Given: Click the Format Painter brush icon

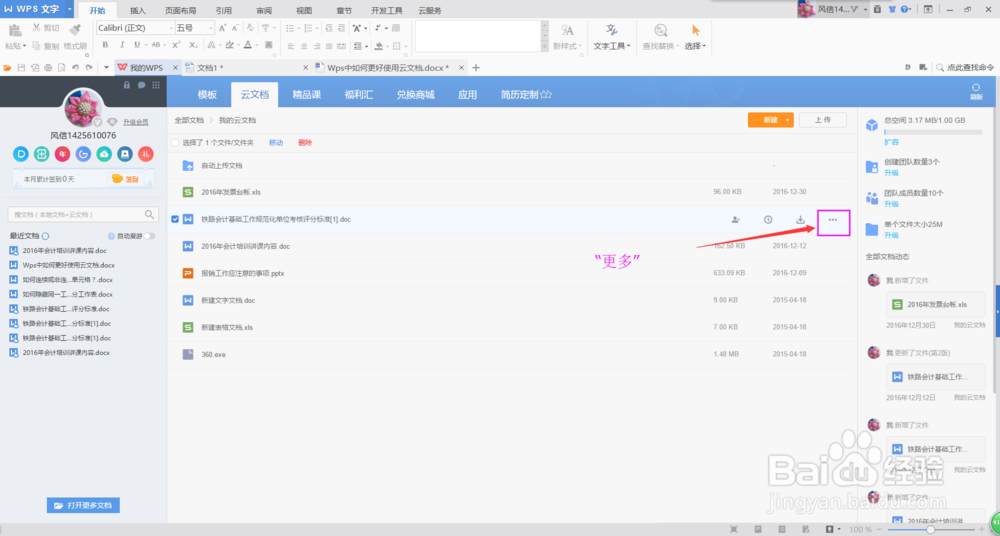Looking at the screenshot, I should [75, 29].
